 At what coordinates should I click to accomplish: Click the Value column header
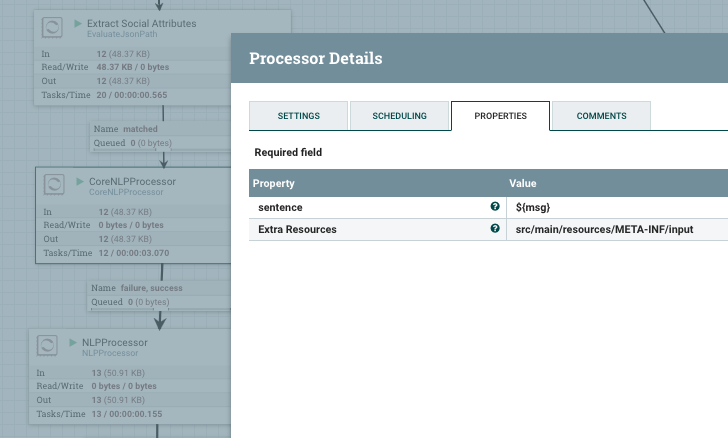(x=524, y=184)
